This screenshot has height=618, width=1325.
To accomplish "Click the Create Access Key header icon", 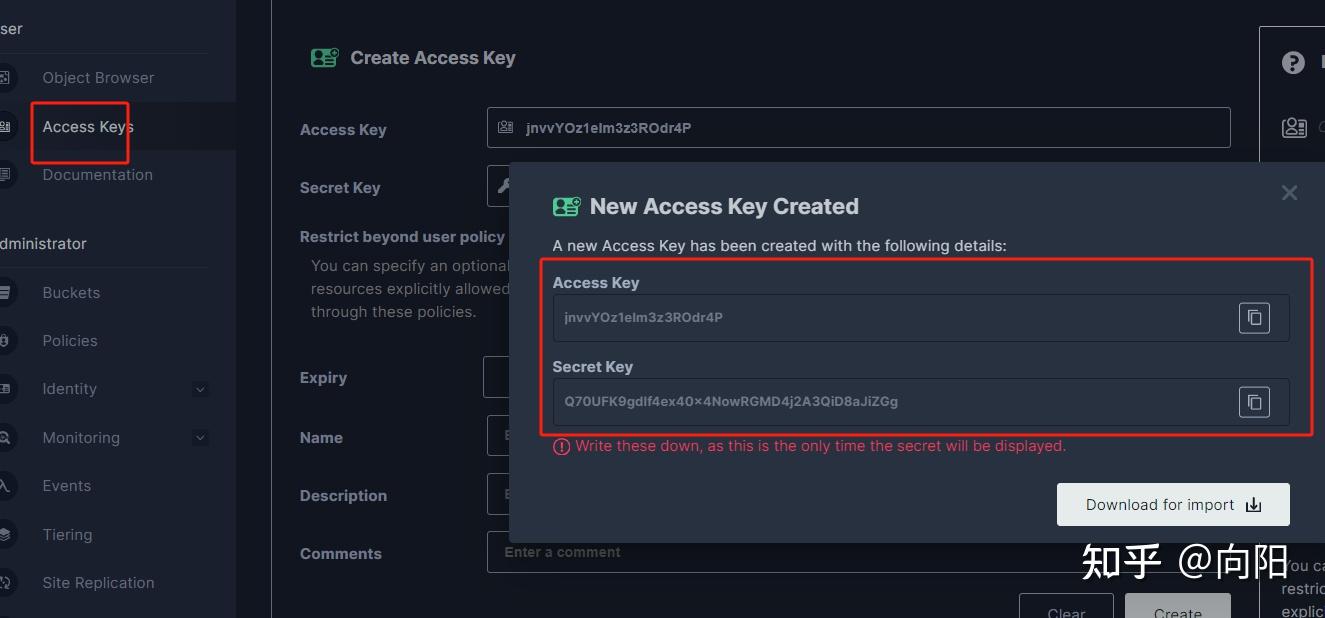I will pos(324,58).
